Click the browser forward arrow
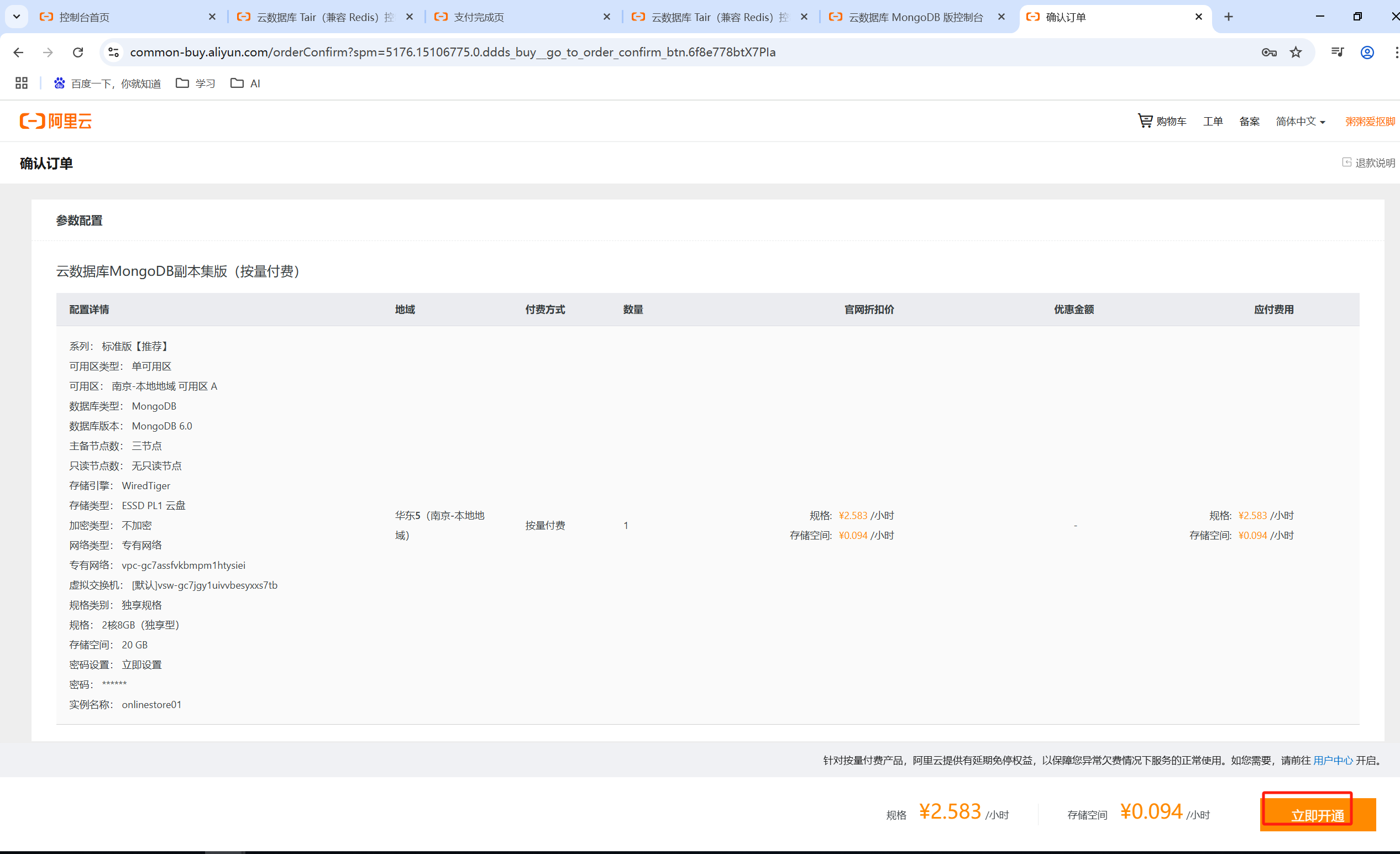Screen dimensions: 1400x854 [48, 53]
